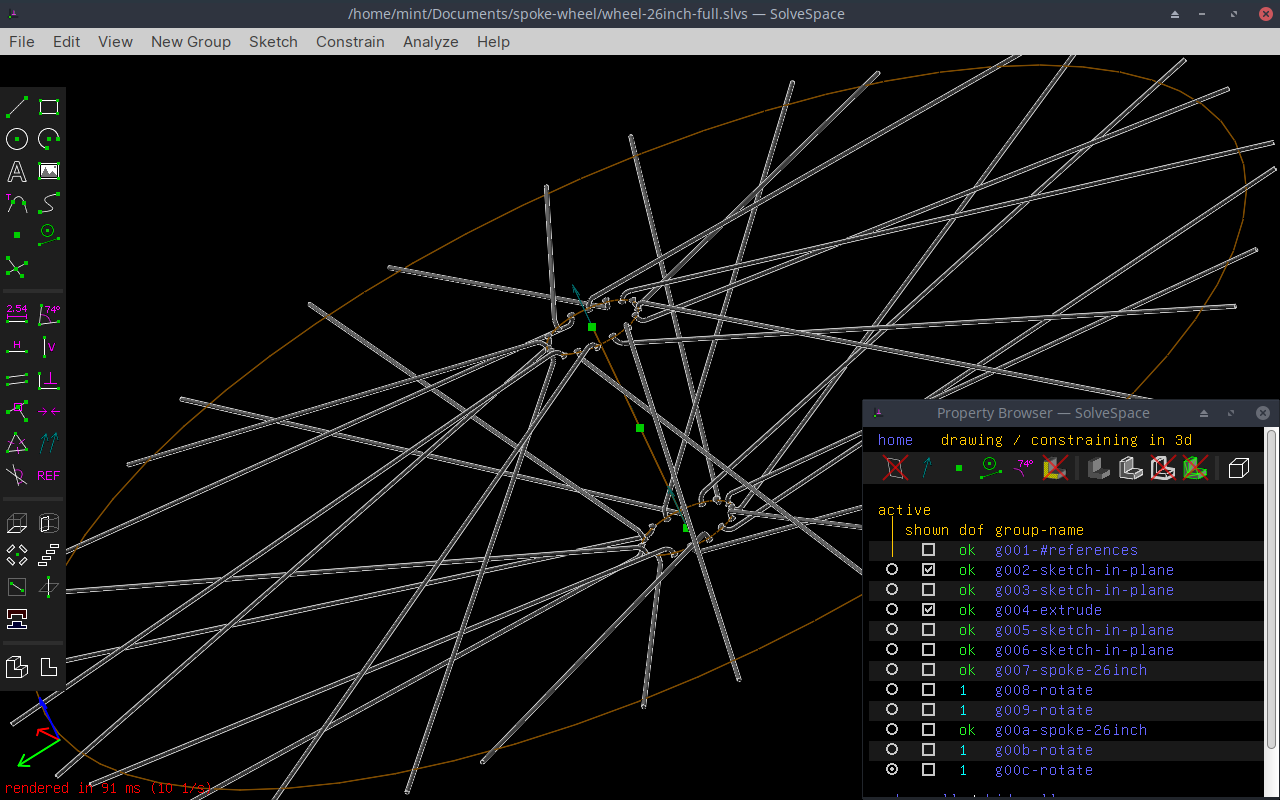Select the TrueType text tool

coord(17,171)
